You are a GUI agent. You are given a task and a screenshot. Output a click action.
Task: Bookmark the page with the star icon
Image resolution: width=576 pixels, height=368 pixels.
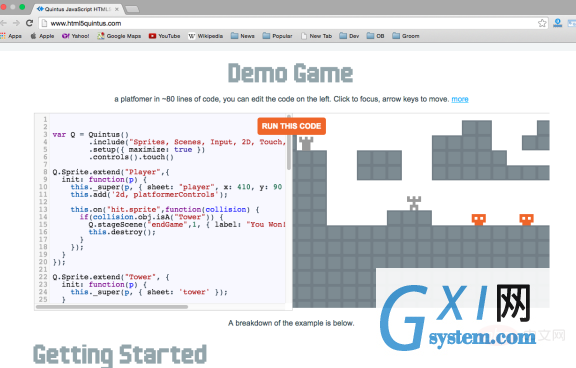[x=542, y=23]
